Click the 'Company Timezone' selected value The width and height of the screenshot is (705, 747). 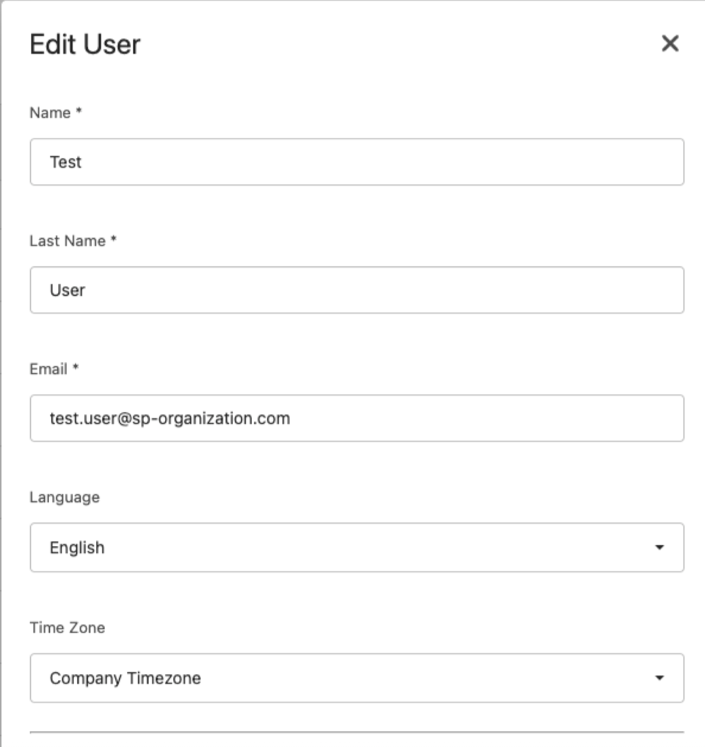(x=125, y=678)
